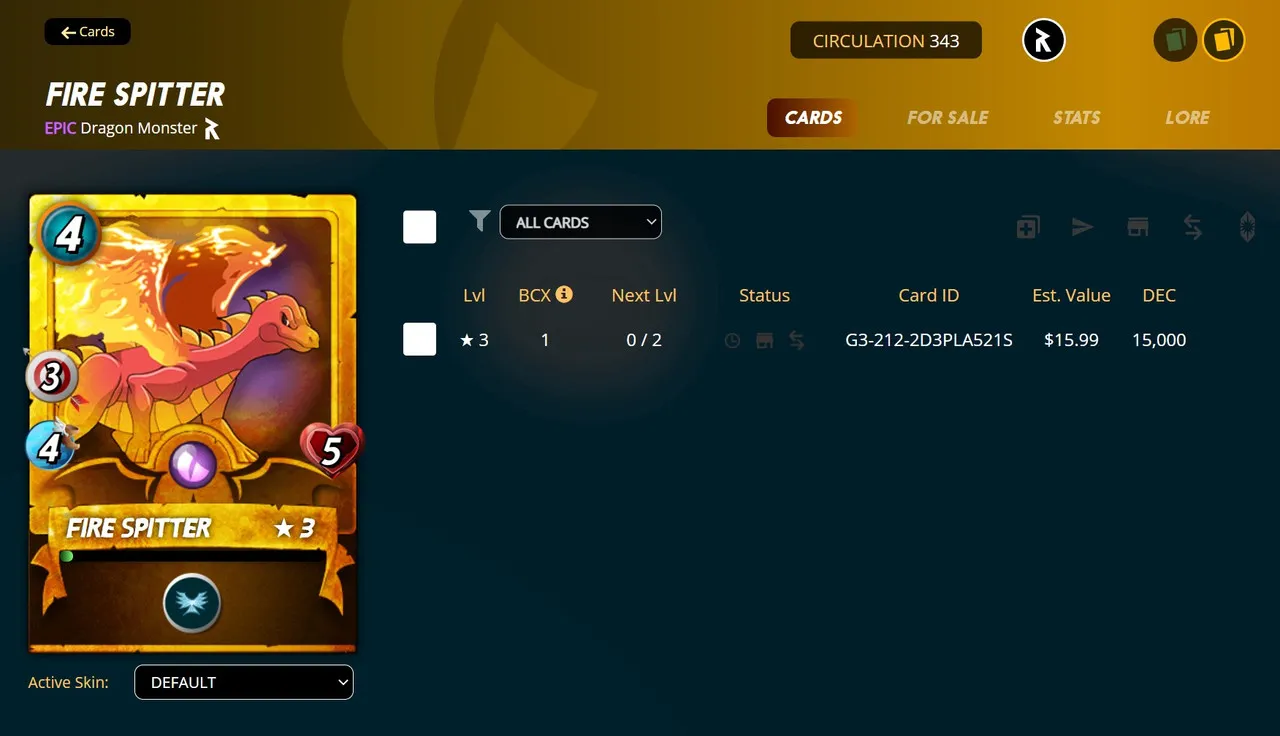Select the regular foil cards icon
Viewport: 1280px width, 736px height.
pyautogui.click(x=1175, y=41)
